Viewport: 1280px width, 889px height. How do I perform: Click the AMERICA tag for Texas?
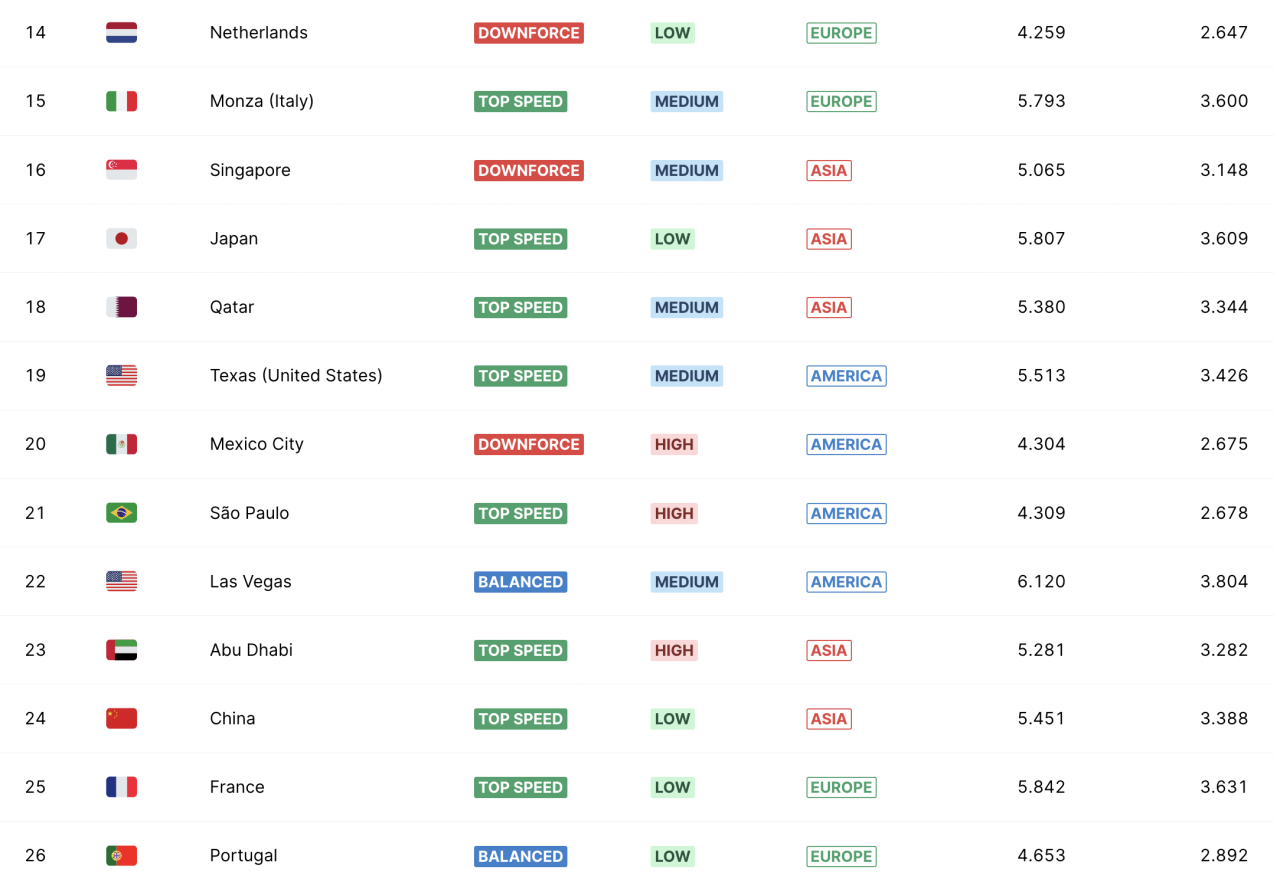pos(846,376)
